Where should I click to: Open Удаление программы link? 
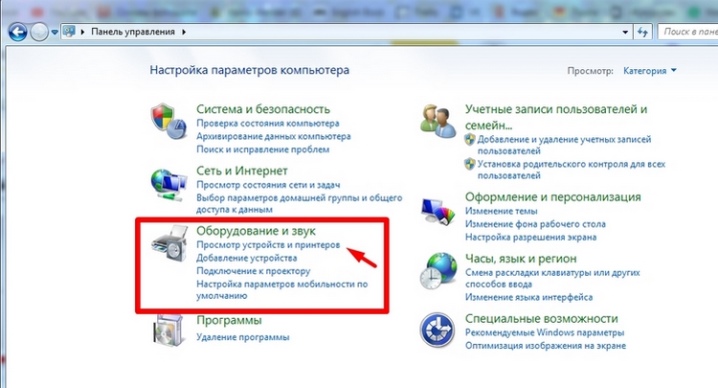pos(243,337)
